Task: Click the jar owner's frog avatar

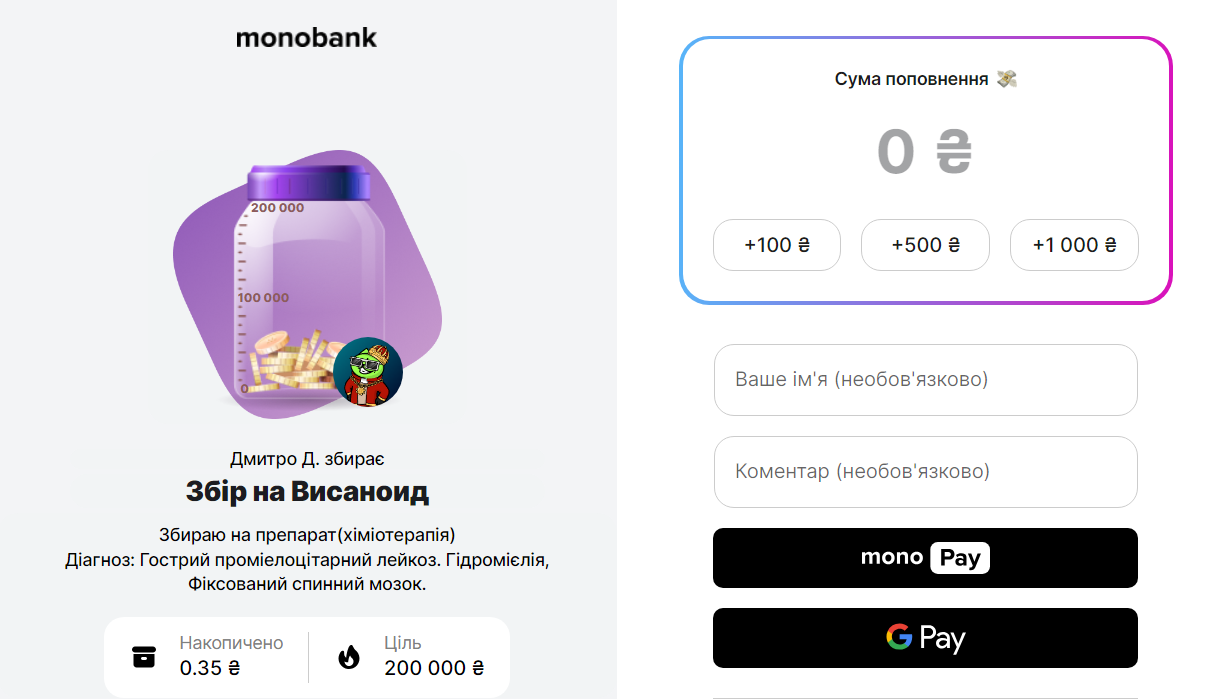Action: click(367, 372)
